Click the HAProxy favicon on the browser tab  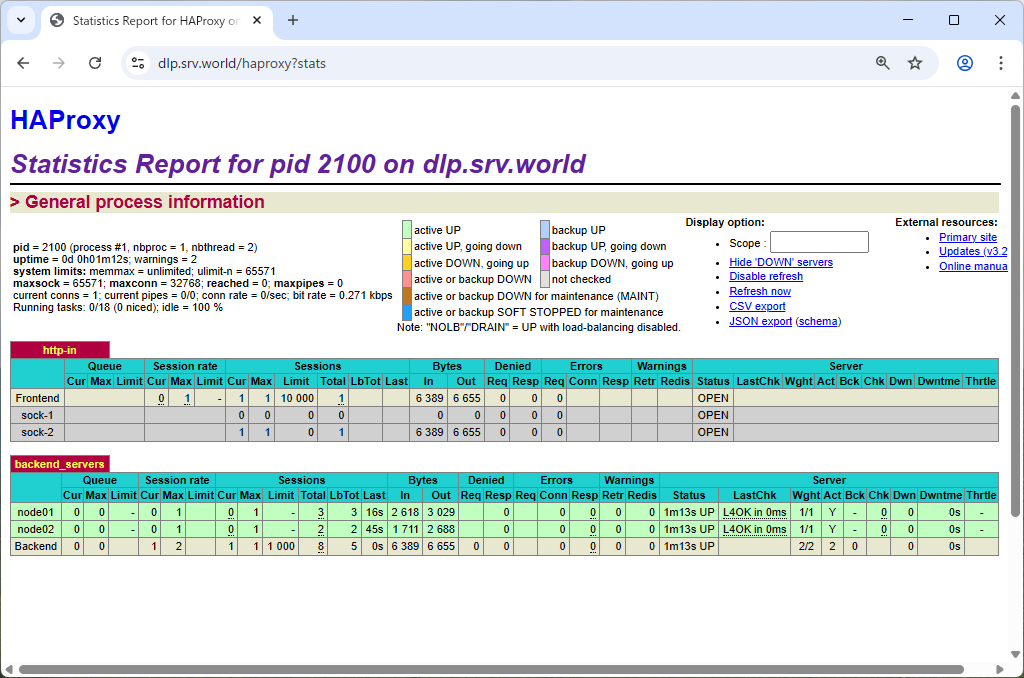click(x=57, y=20)
